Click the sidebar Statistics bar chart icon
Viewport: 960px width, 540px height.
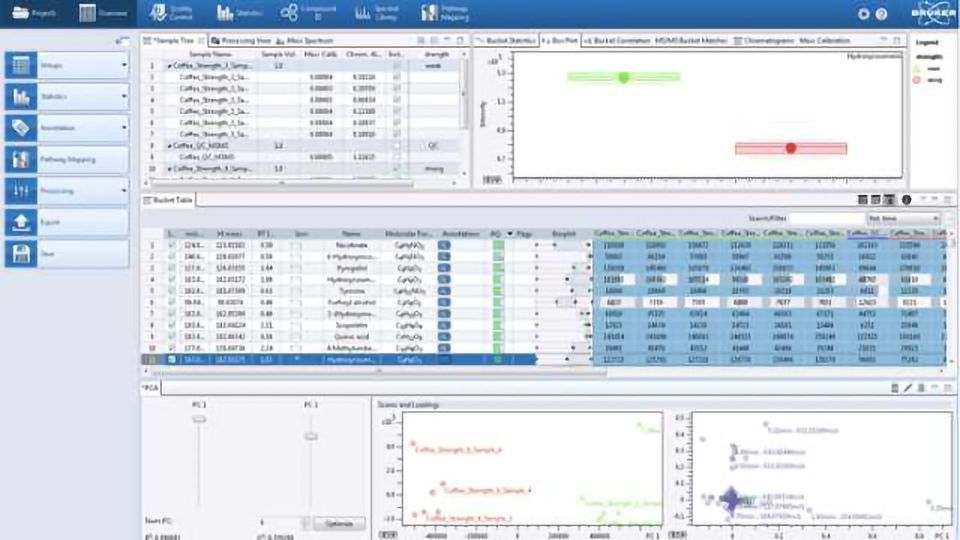21,97
